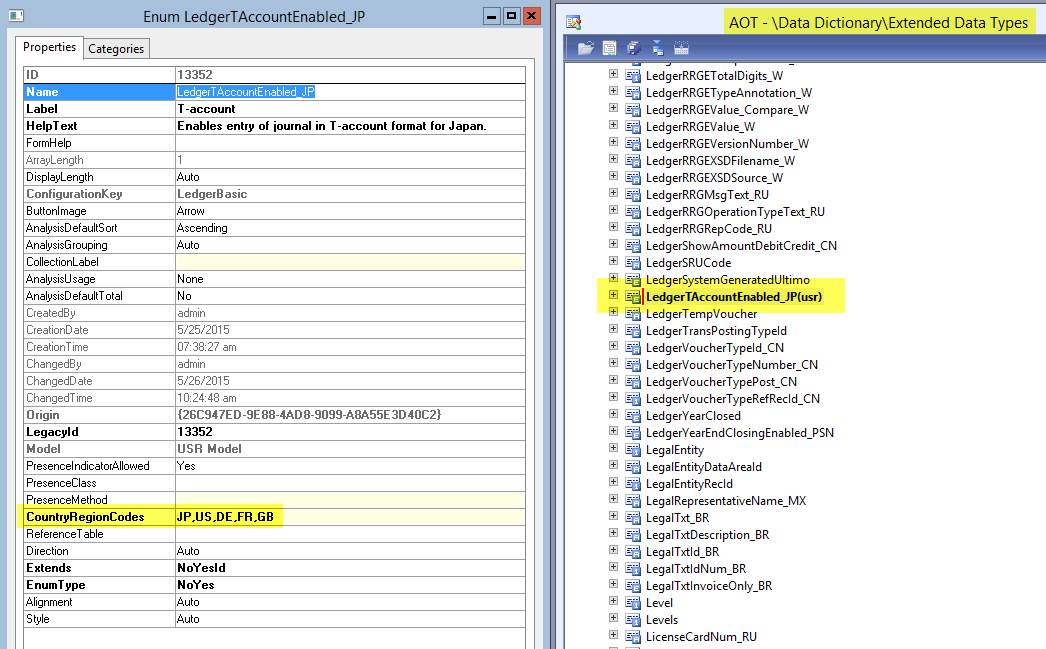Click the Name property value field
This screenshot has height=649, width=1046.
click(350, 92)
